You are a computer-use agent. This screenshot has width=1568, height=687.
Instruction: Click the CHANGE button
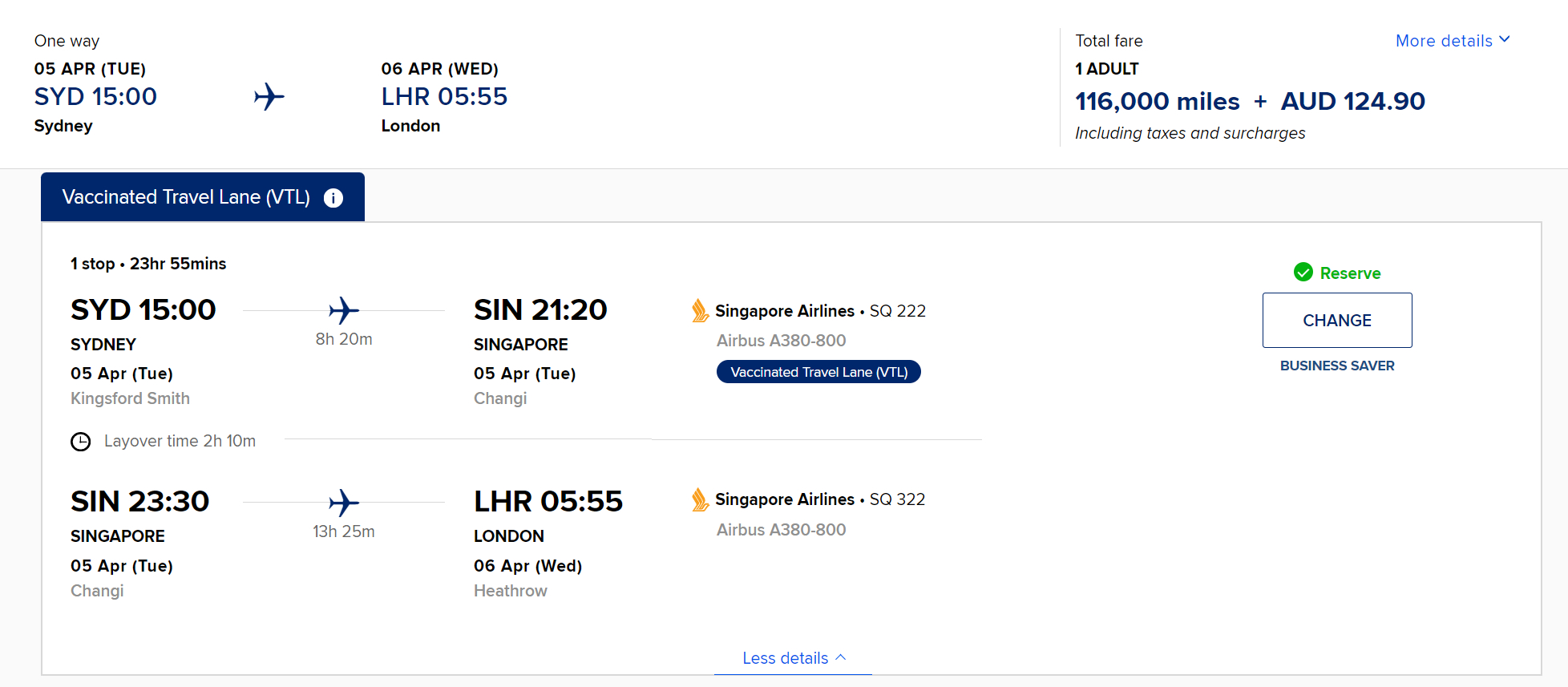[1337, 320]
